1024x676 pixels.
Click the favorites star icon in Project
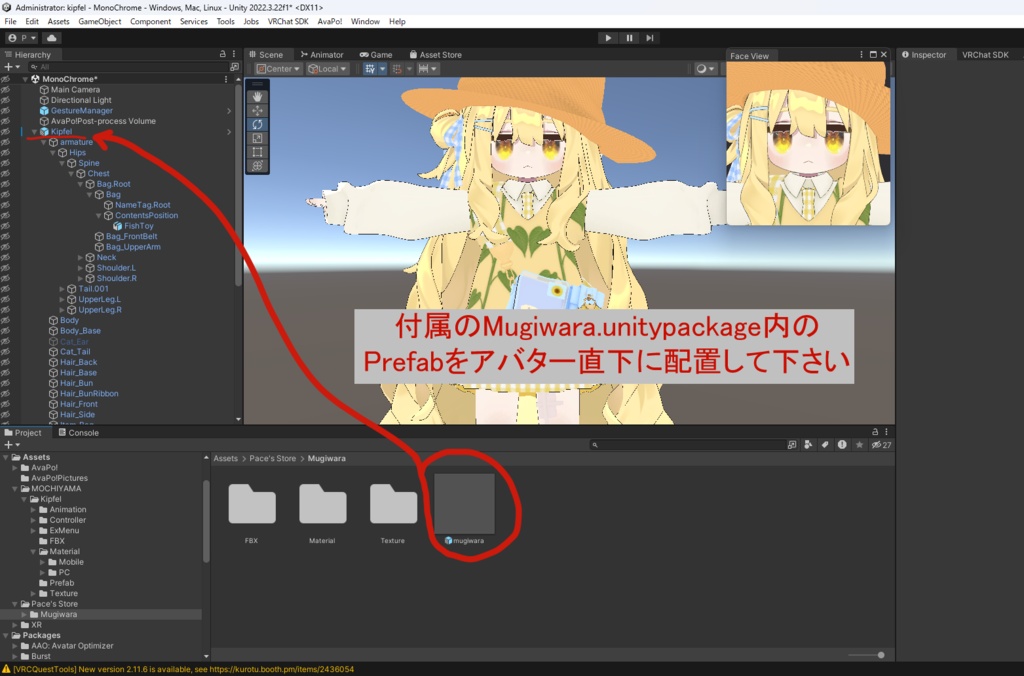(x=859, y=445)
